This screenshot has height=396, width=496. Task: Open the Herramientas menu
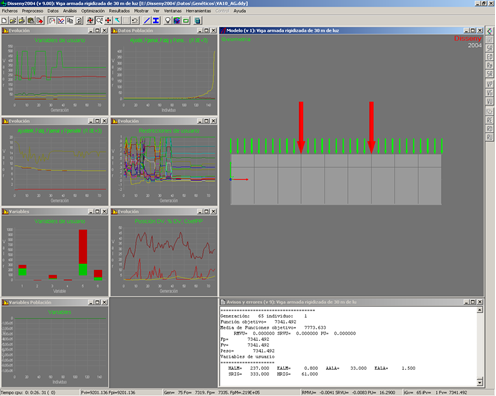pyautogui.click(x=198, y=11)
